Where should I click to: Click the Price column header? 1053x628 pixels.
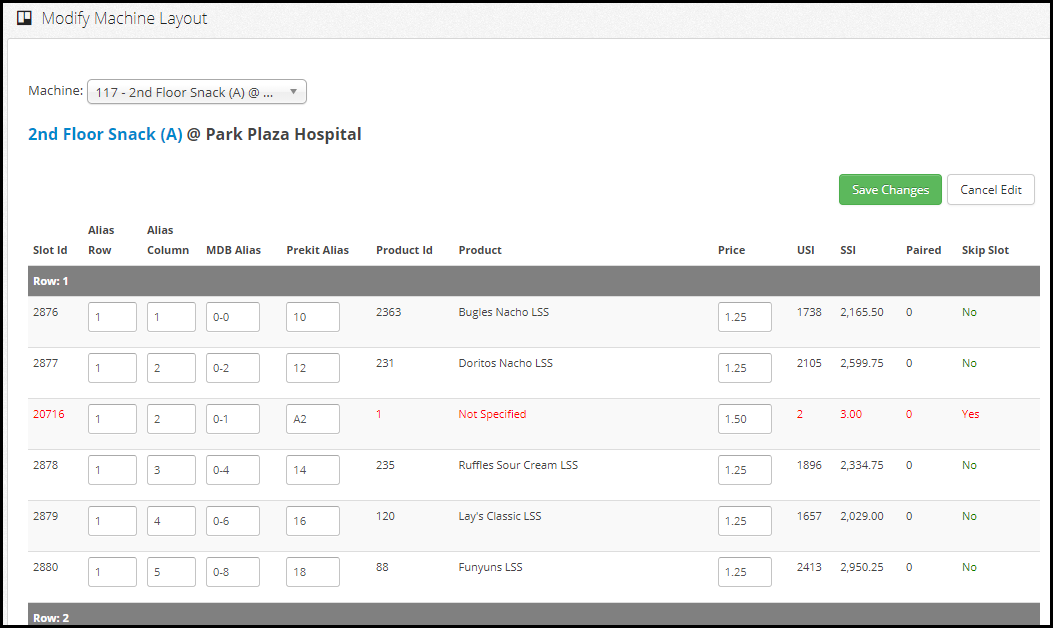731,250
